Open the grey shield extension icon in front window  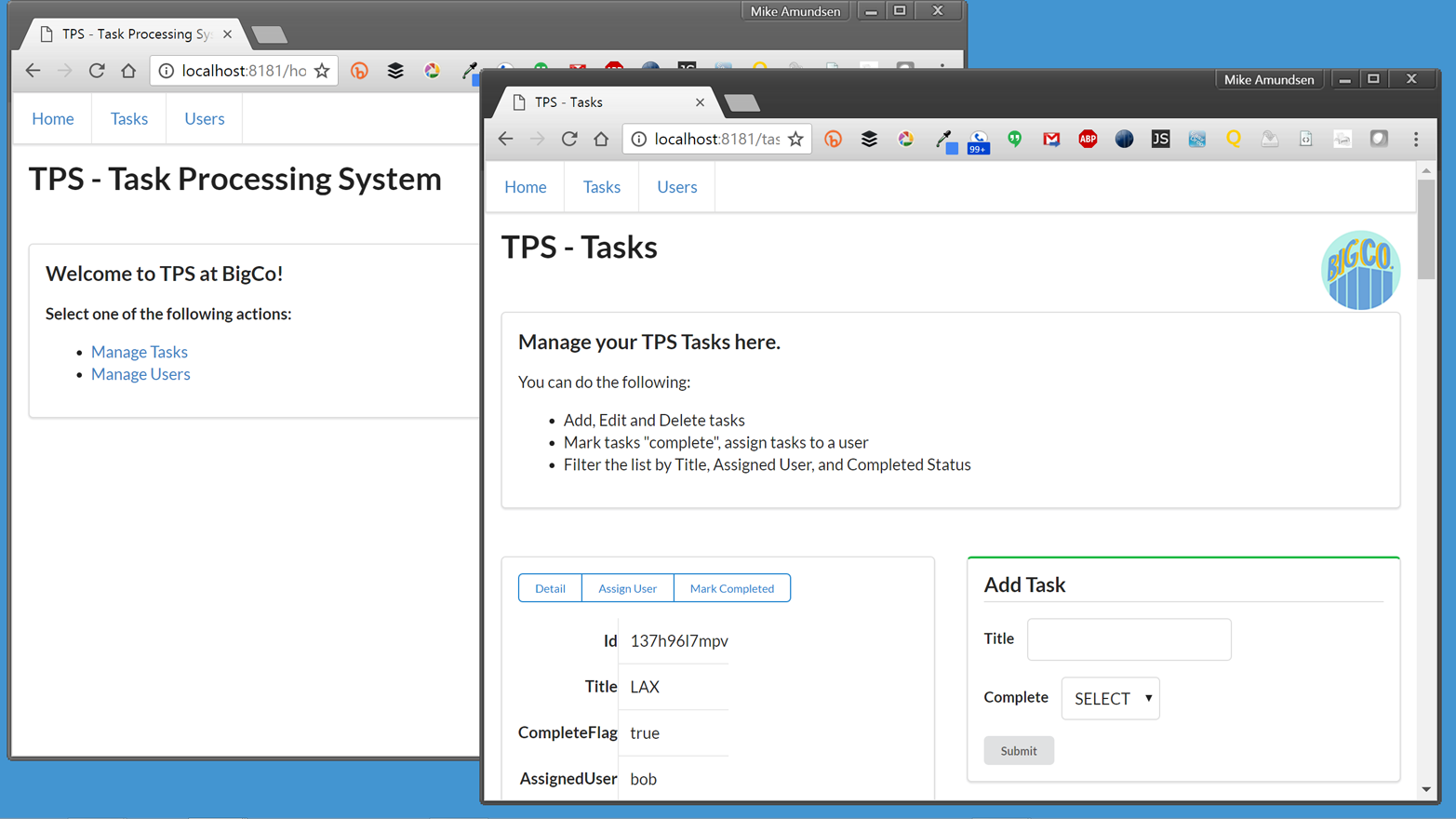1379,139
